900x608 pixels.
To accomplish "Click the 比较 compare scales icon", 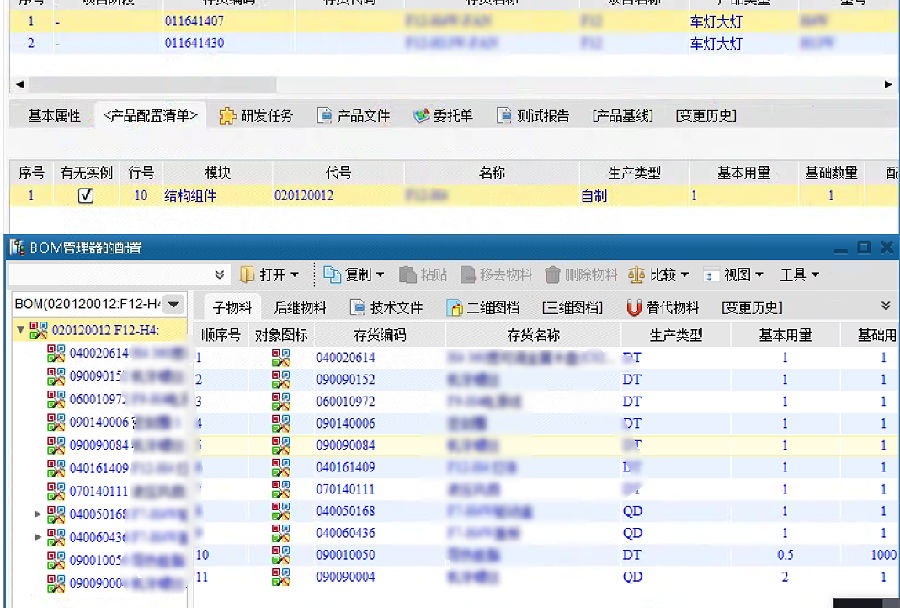I will pyautogui.click(x=636, y=274).
